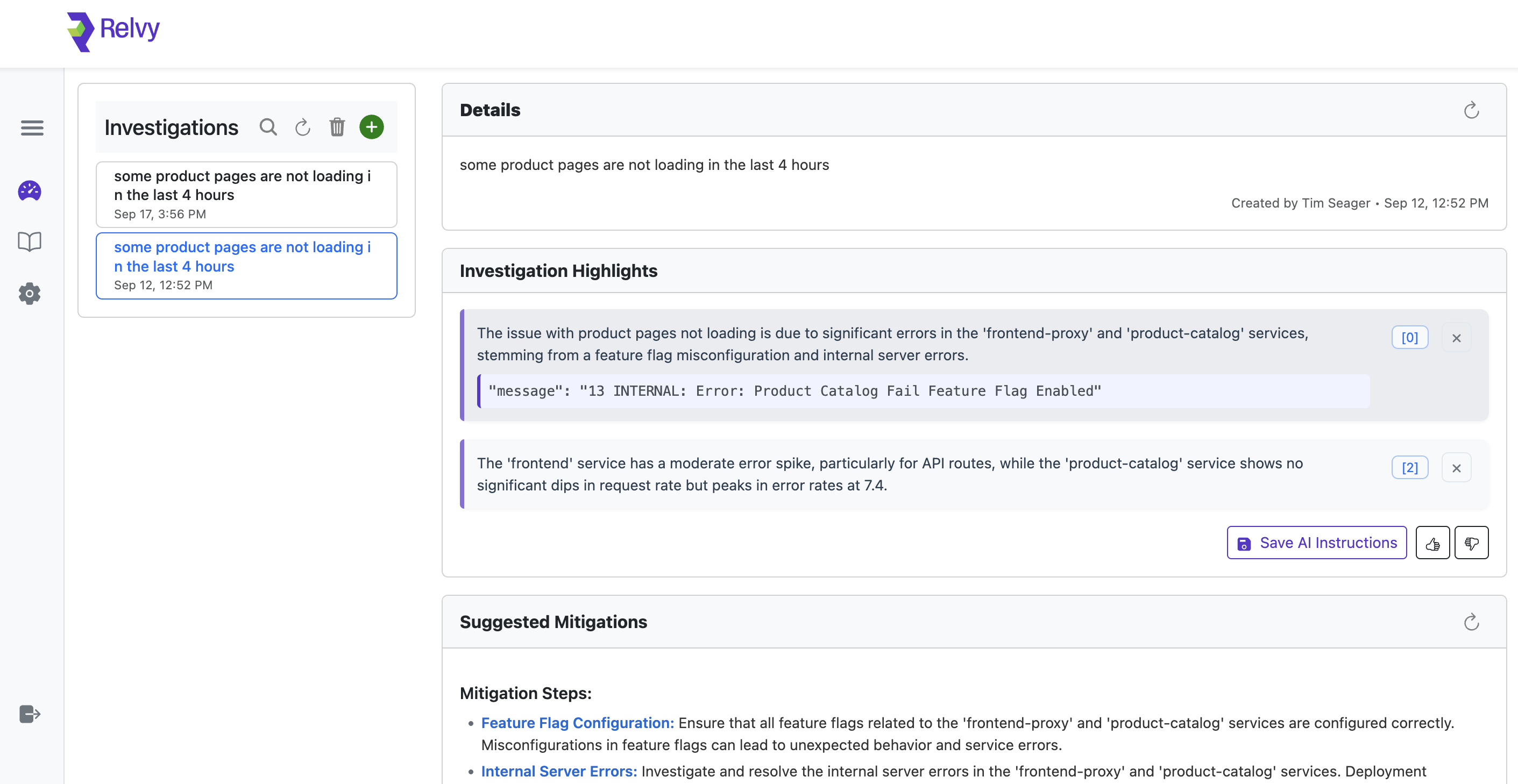
Task: Open reference [2] citation
Action: click(x=1409, y=468)
